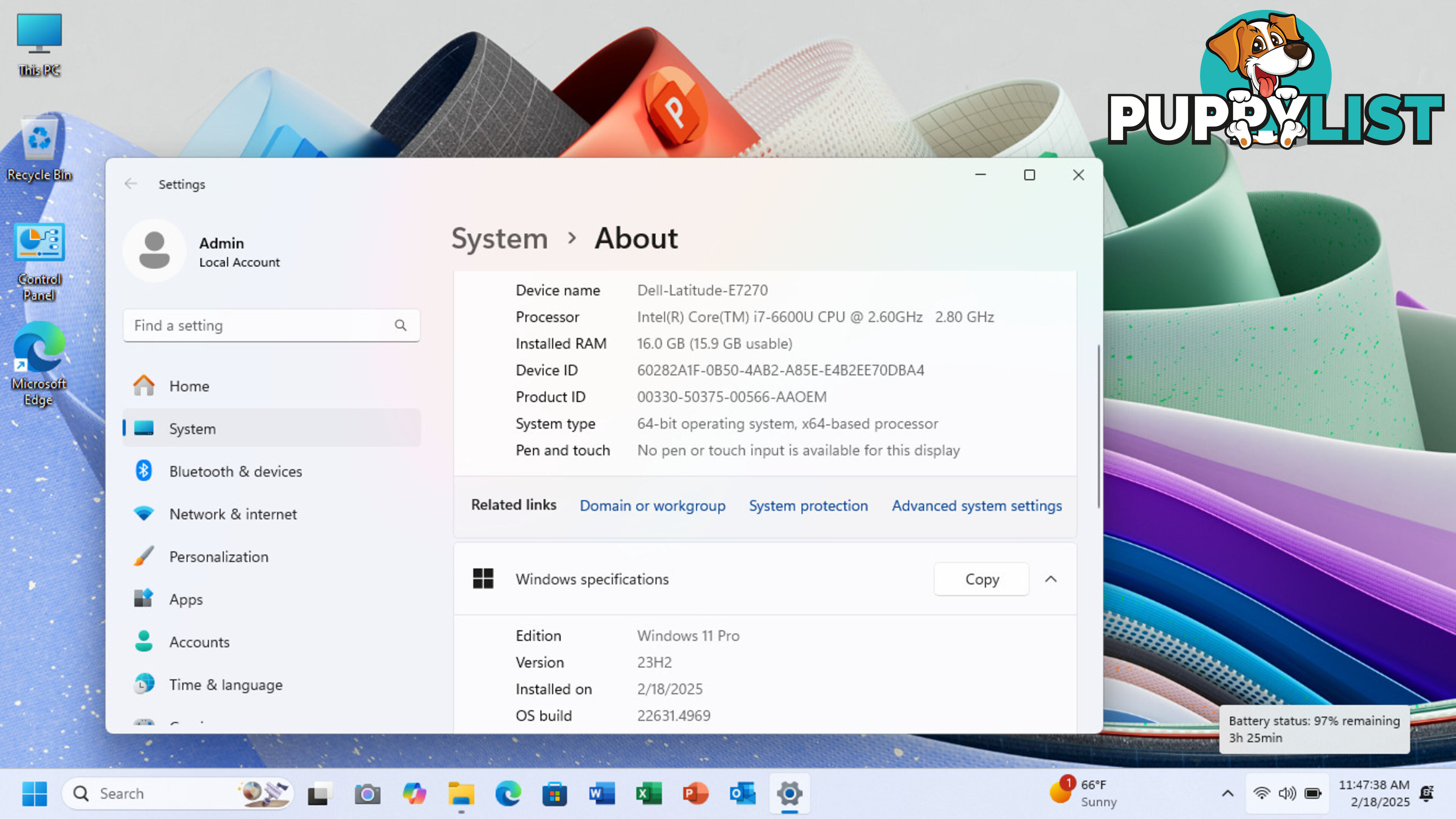Viewport: 1456px width, 819px height.
Task: Open the Recycle Bin desktop icon
Action: 39,149
